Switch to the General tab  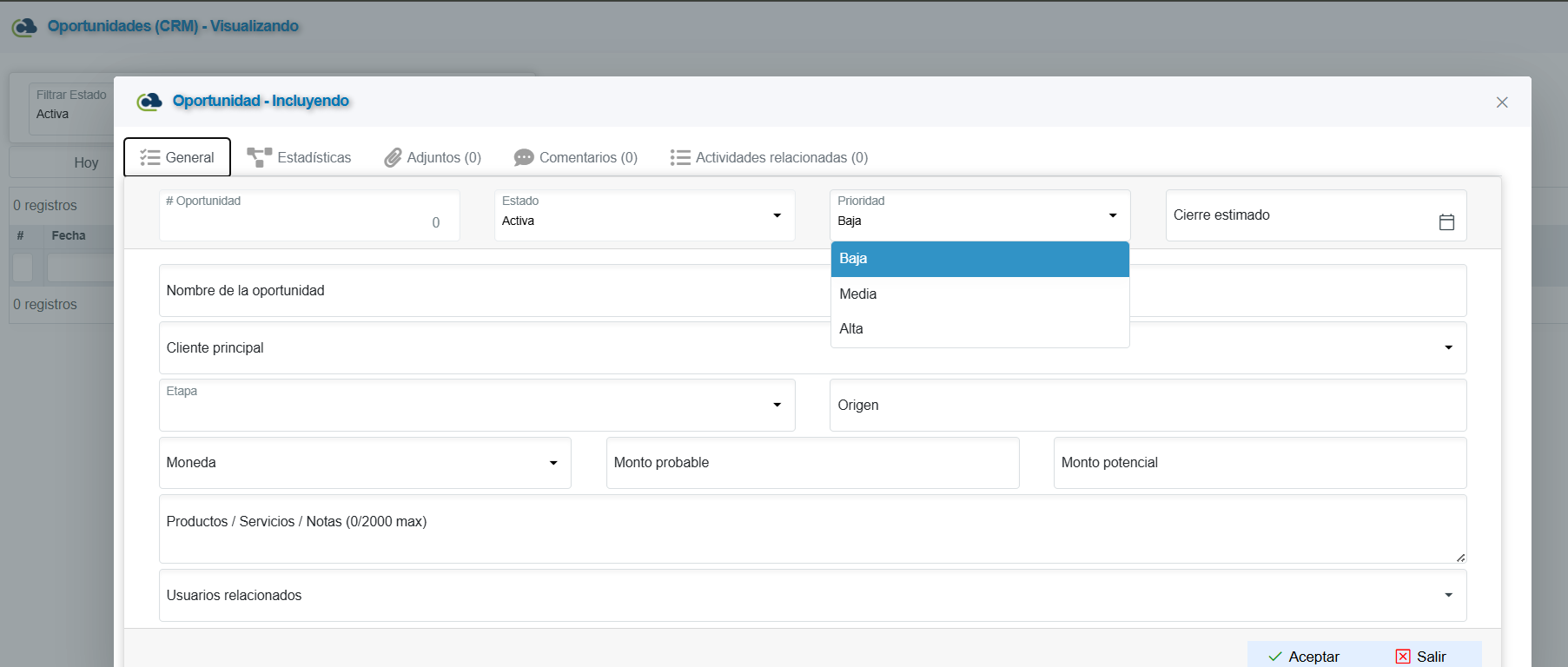(177, 157)
